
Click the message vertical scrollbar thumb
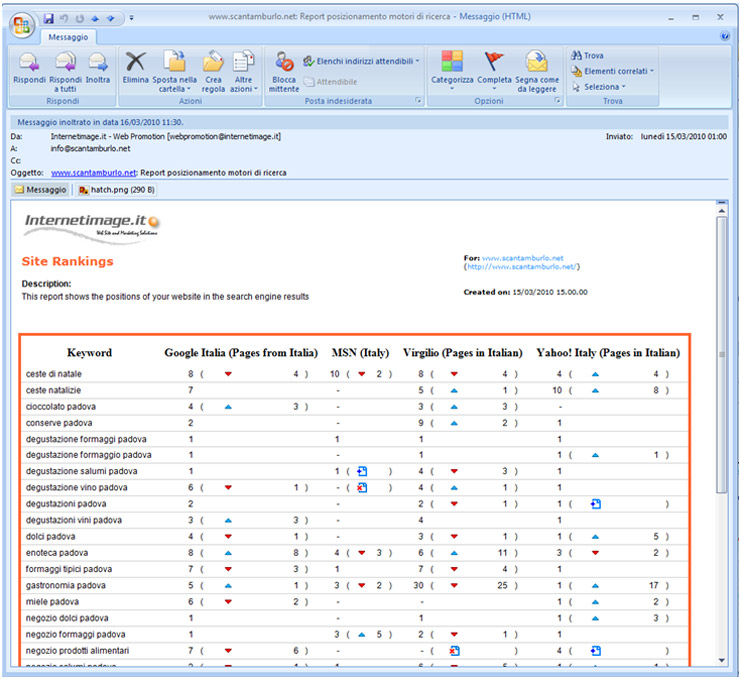click(x=721, y=355)
